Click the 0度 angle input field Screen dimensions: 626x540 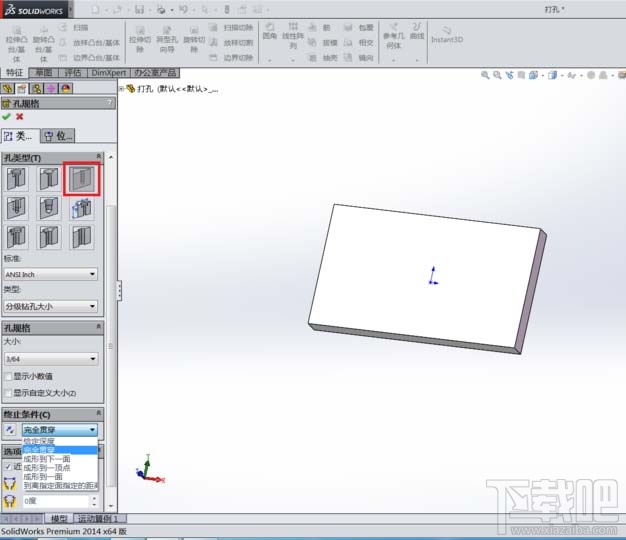point(55,501)
